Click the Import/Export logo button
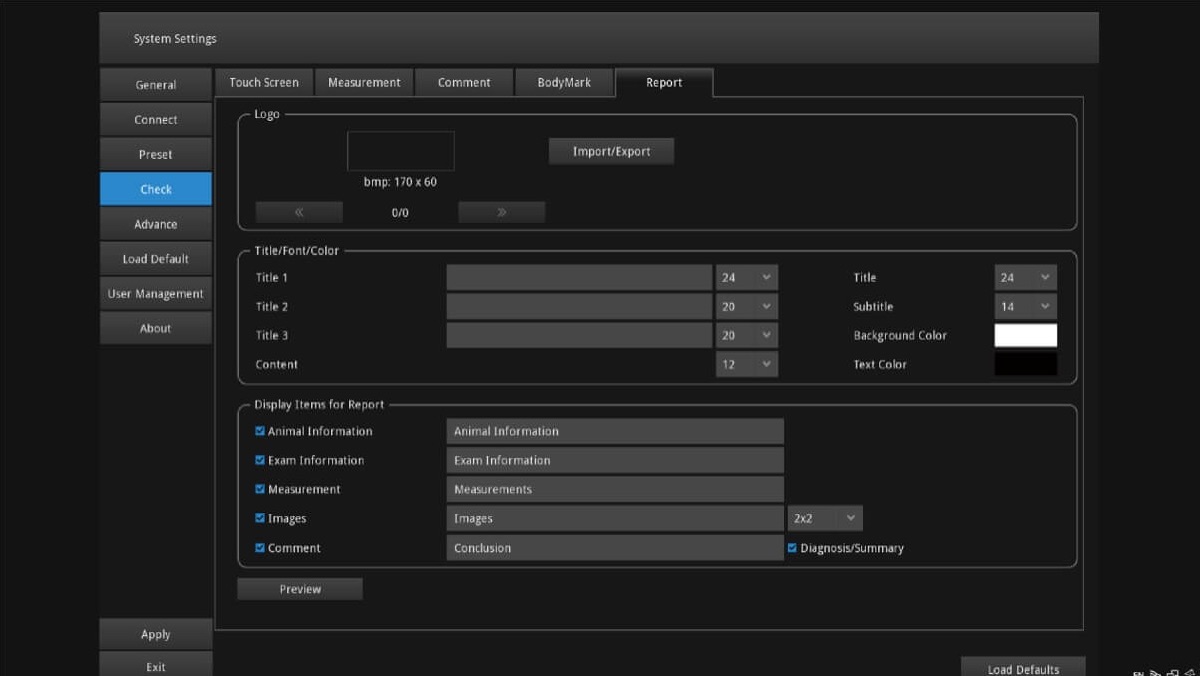 [611, 152]
